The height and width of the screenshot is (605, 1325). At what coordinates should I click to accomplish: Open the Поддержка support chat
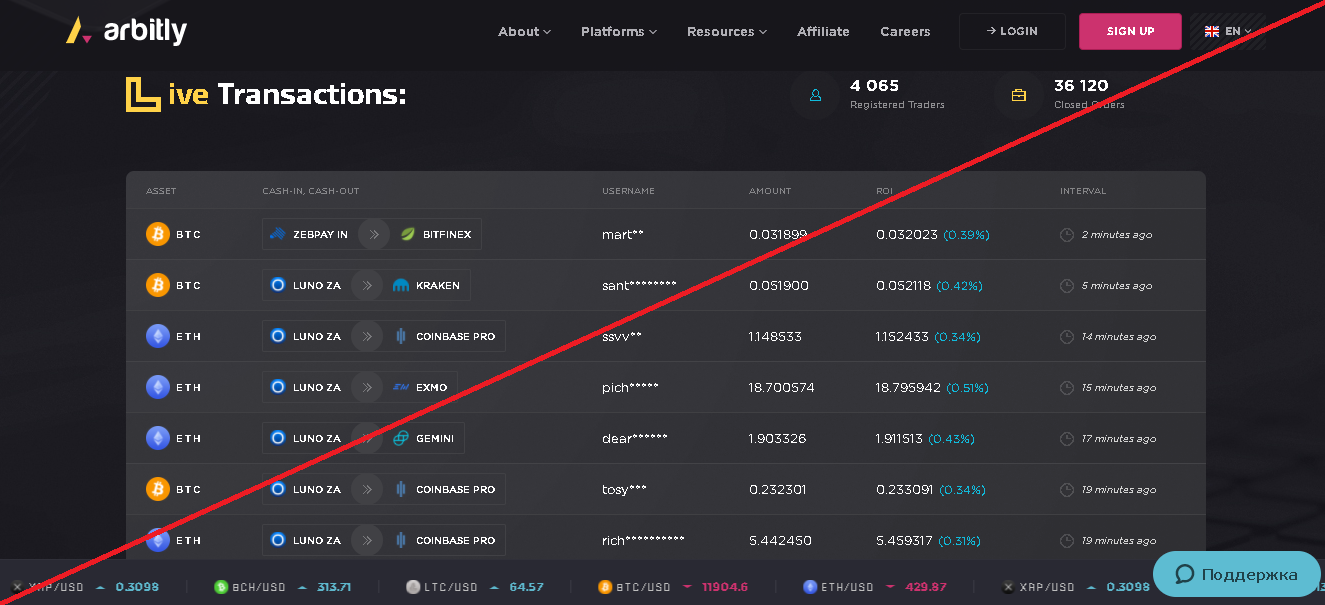1237,574
